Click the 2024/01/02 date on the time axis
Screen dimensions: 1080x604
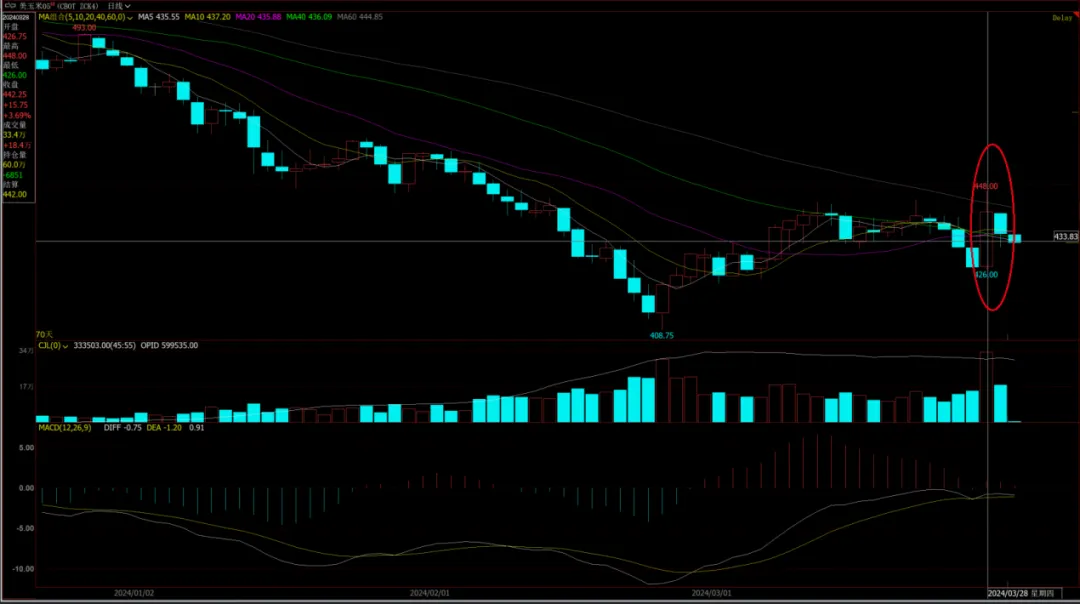134,593
